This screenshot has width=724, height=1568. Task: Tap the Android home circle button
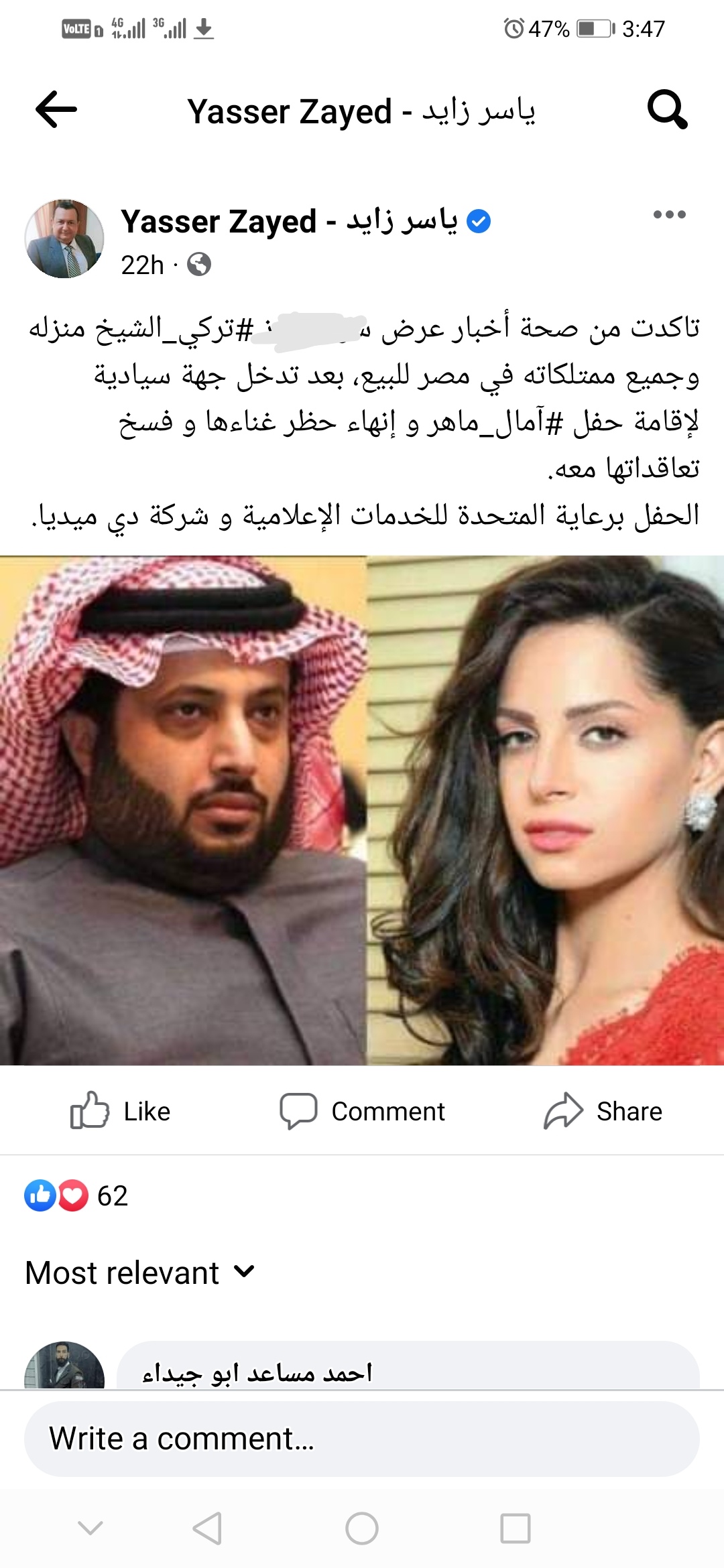tap(362, 1528)
